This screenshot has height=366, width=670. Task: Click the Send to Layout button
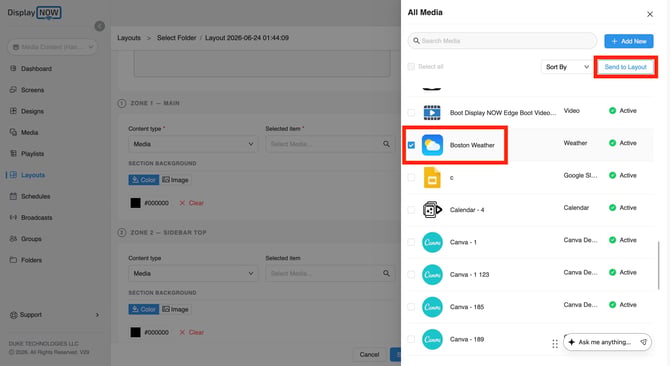[626, 67]
